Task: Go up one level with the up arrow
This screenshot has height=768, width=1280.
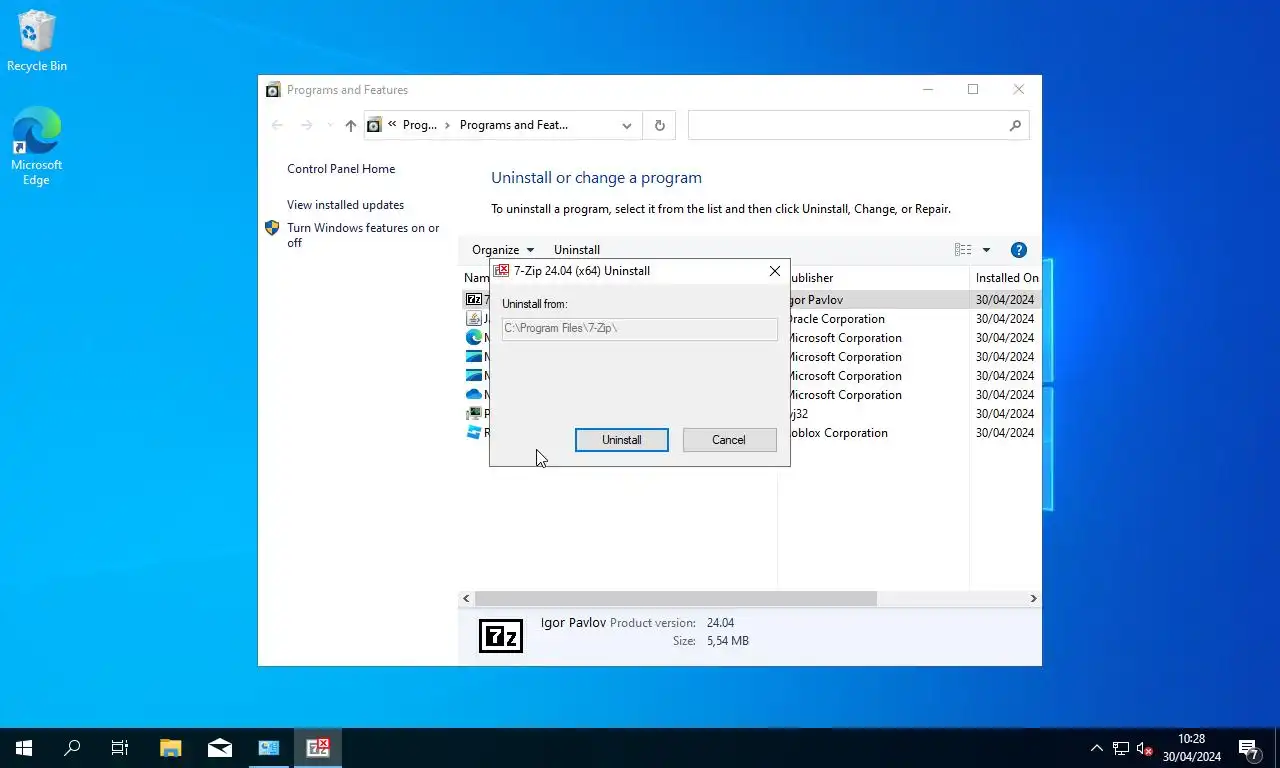Action: (x=350, y=125)
